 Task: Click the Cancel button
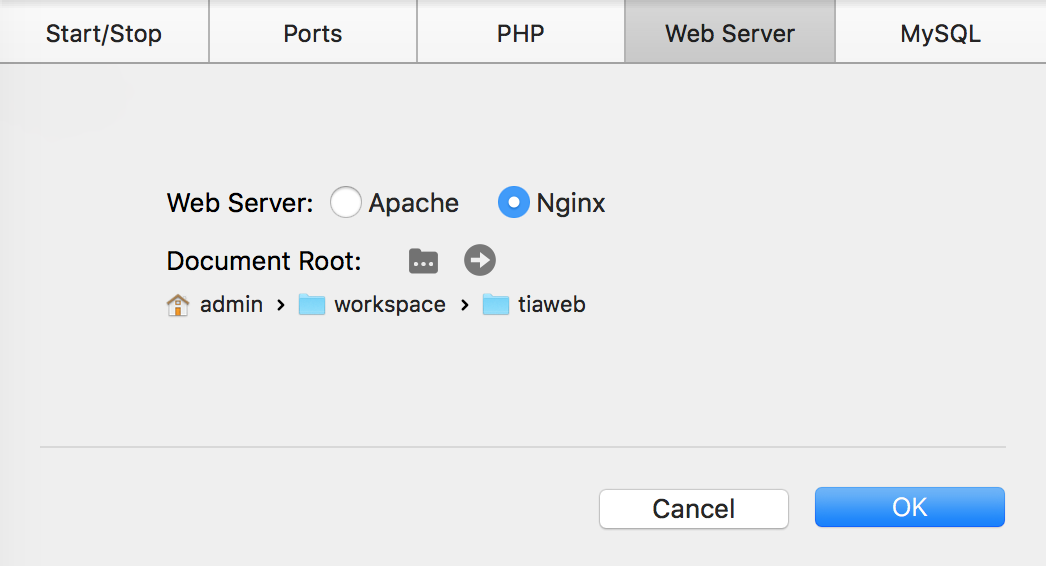694,509
